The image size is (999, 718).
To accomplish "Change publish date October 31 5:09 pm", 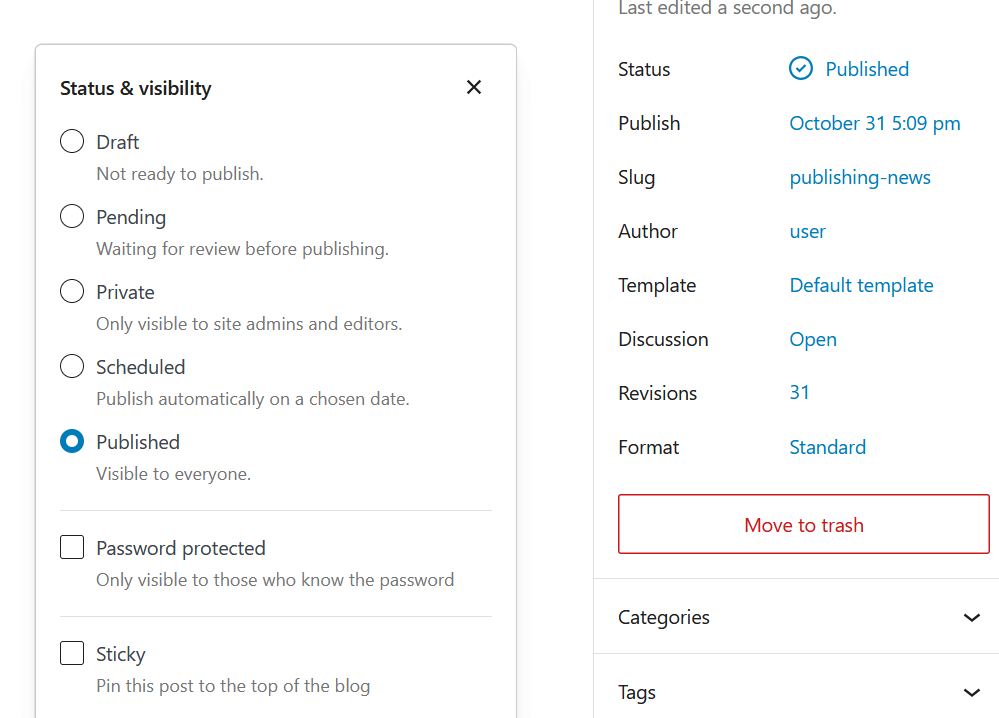I will [x=874, y=123].
